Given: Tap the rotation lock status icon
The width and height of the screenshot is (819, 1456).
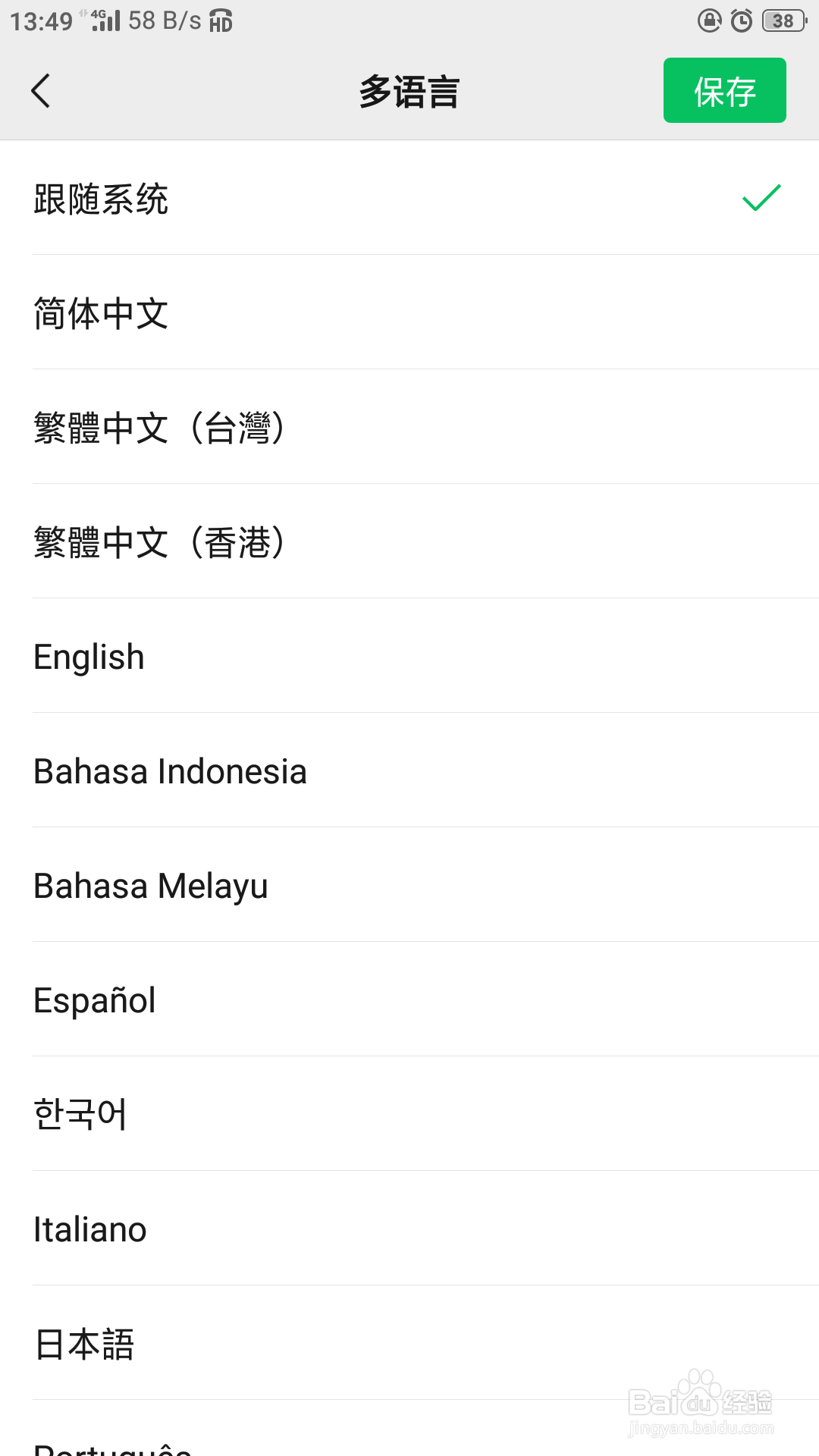Looking at the screenshot, I should 709,20.
